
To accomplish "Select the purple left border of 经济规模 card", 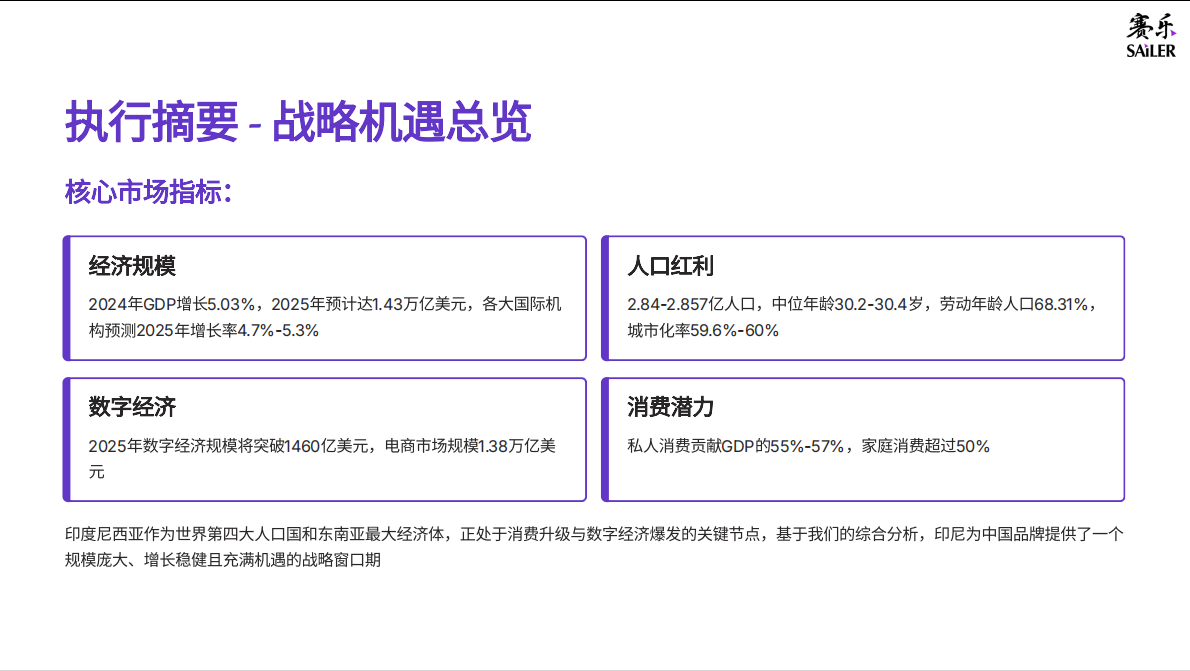I will click(66, 297).
